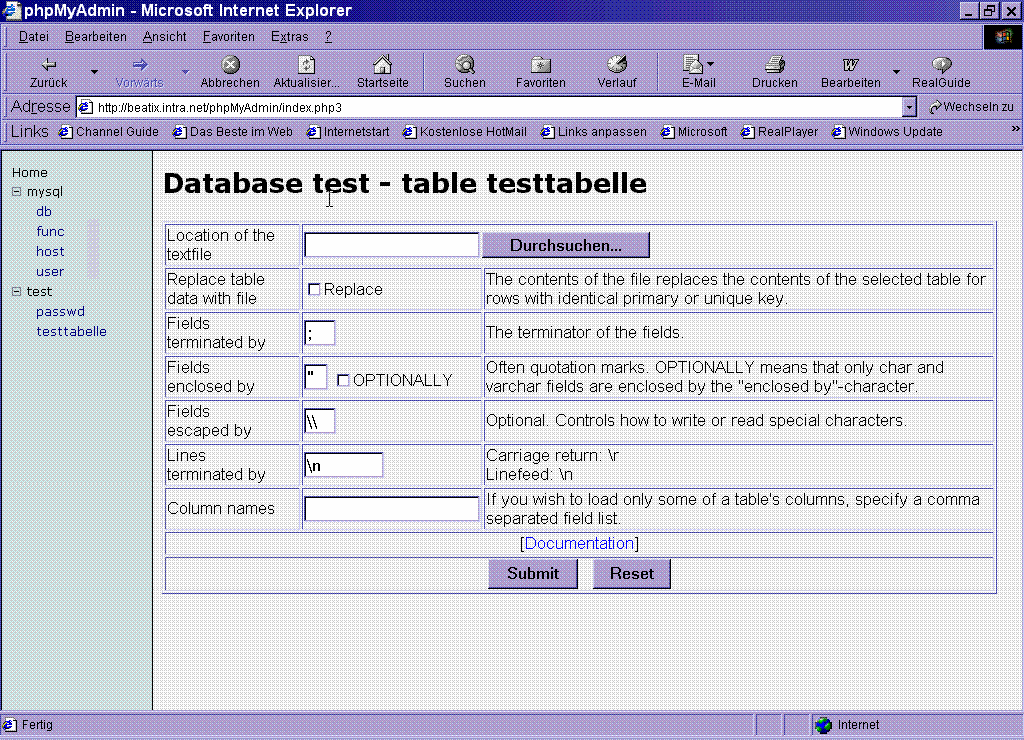Open the Documentation link
Image resolution: width=1024 pixels, height=740 pixels.
click(x=579, y=543)
